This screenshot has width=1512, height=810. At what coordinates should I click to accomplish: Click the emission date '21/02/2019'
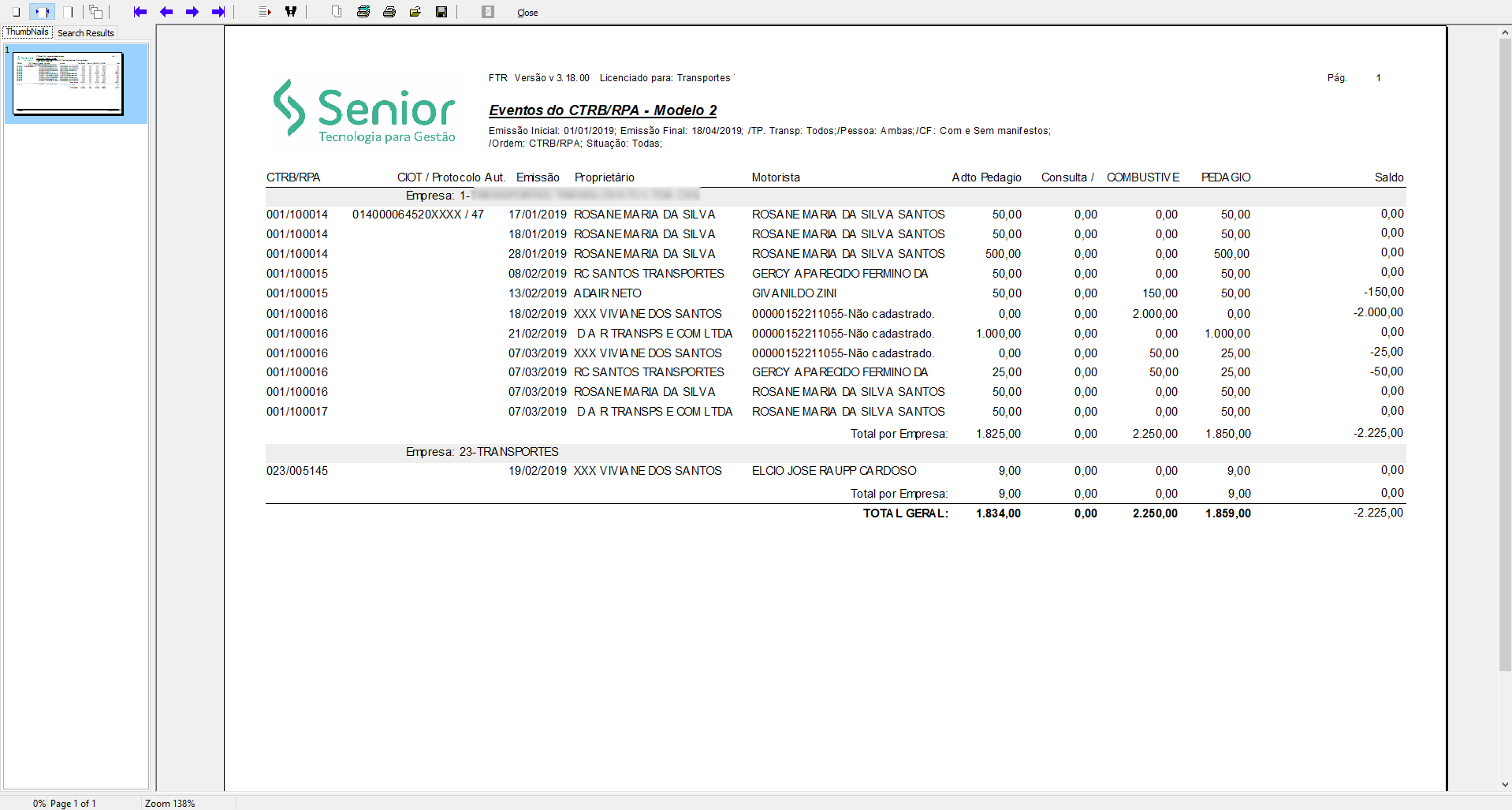538,334
